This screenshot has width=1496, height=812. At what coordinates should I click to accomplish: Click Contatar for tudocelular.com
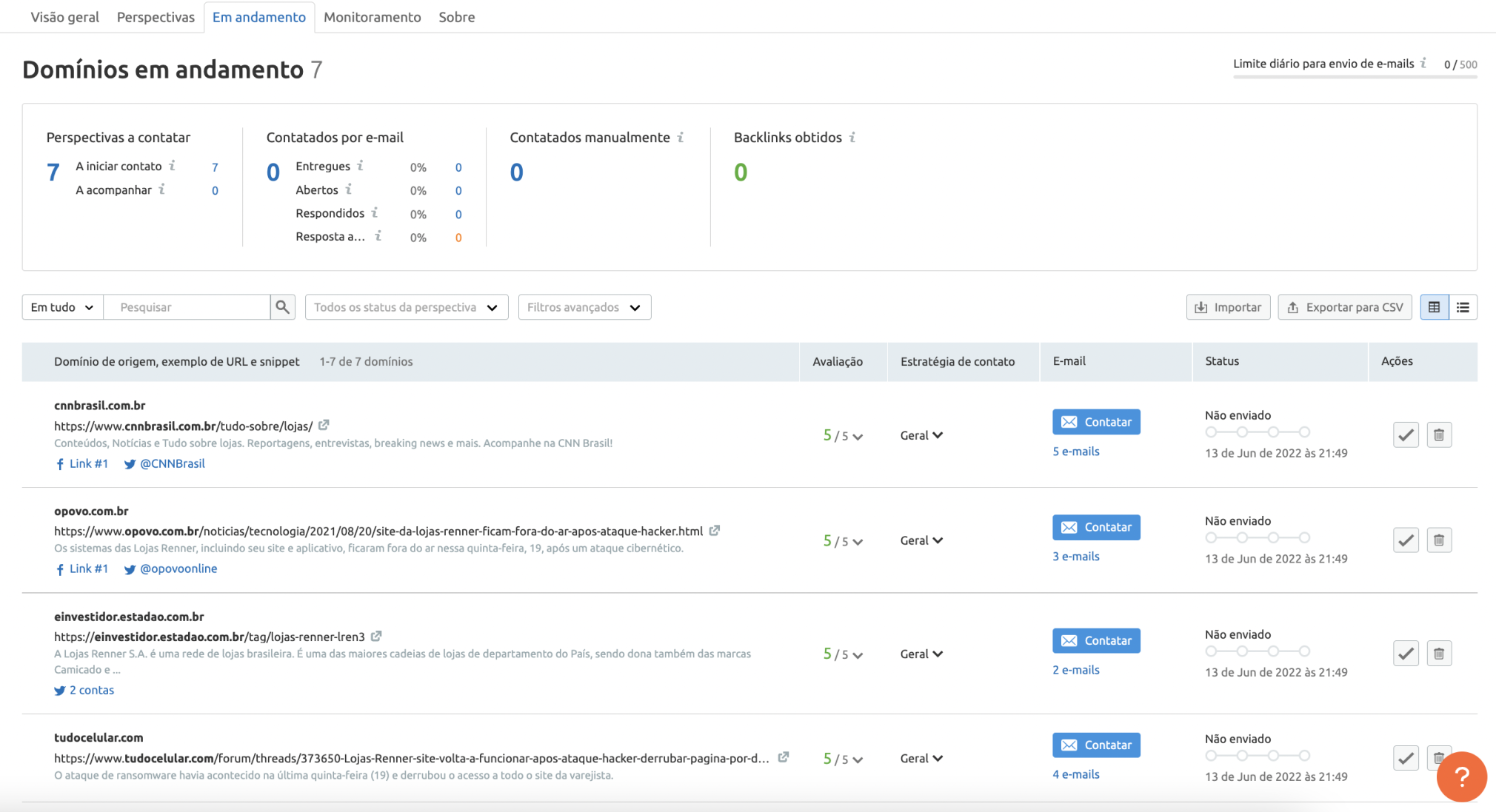pyautogui.click(x=1096, y=745)
